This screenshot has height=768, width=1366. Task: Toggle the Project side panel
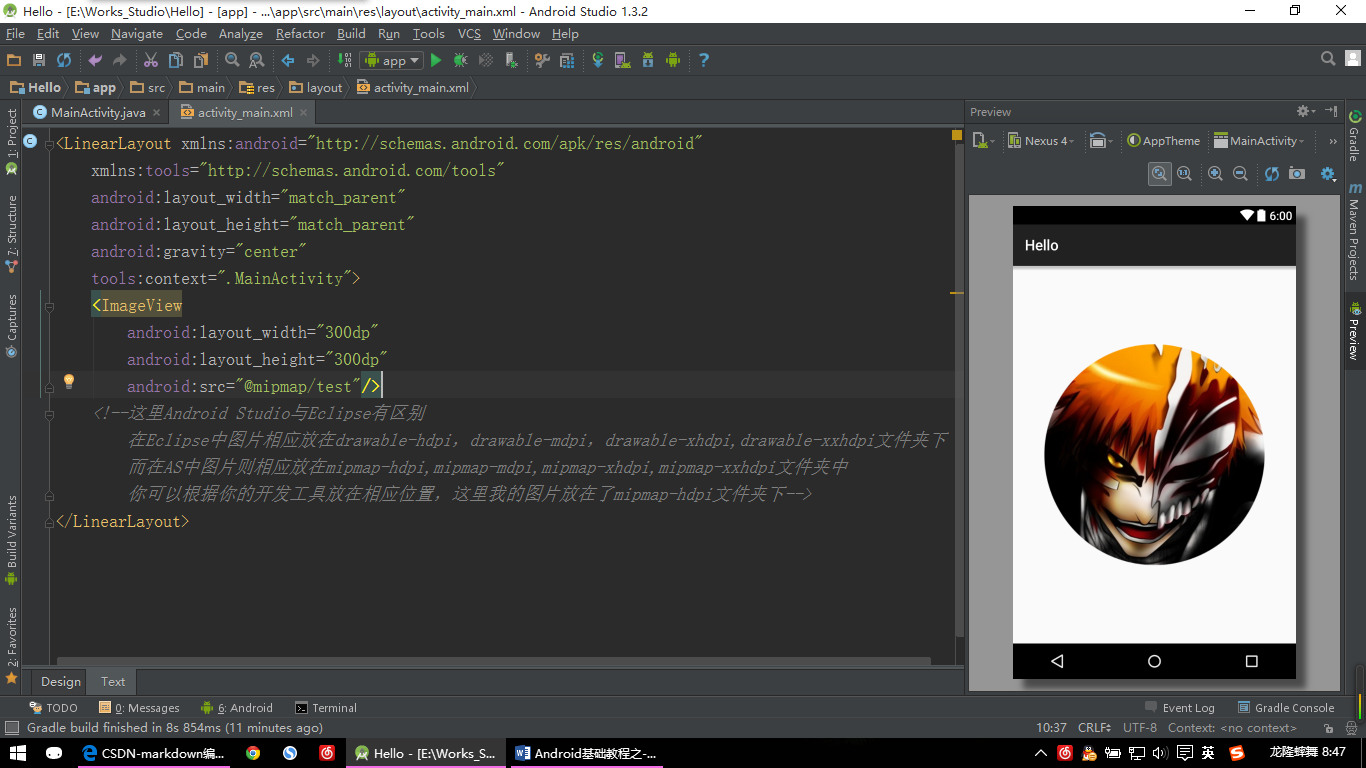point(12,141)
